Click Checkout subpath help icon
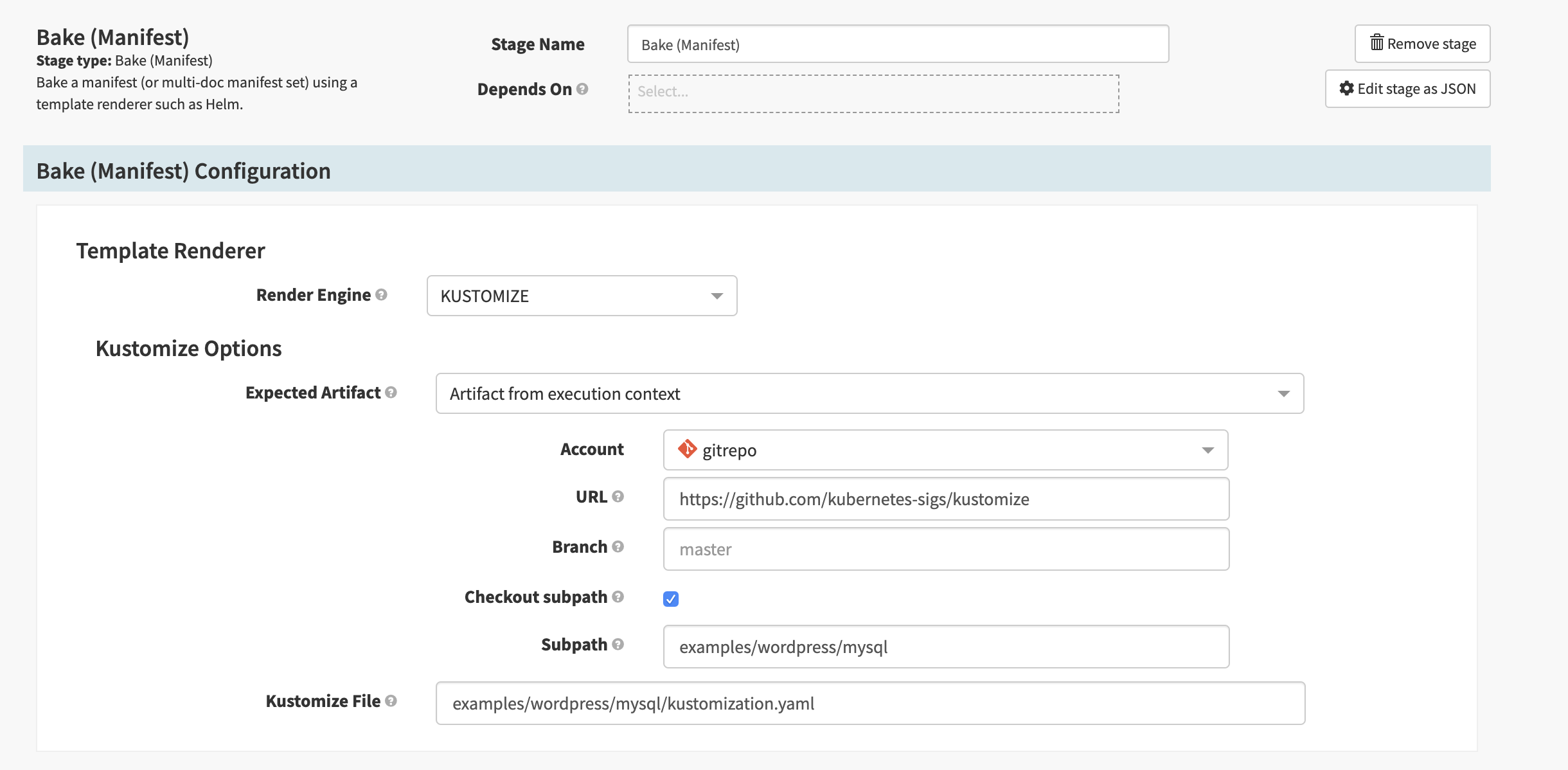Image resolution: width=1568 pixels, height=770 pixels. tap(618, 597)
